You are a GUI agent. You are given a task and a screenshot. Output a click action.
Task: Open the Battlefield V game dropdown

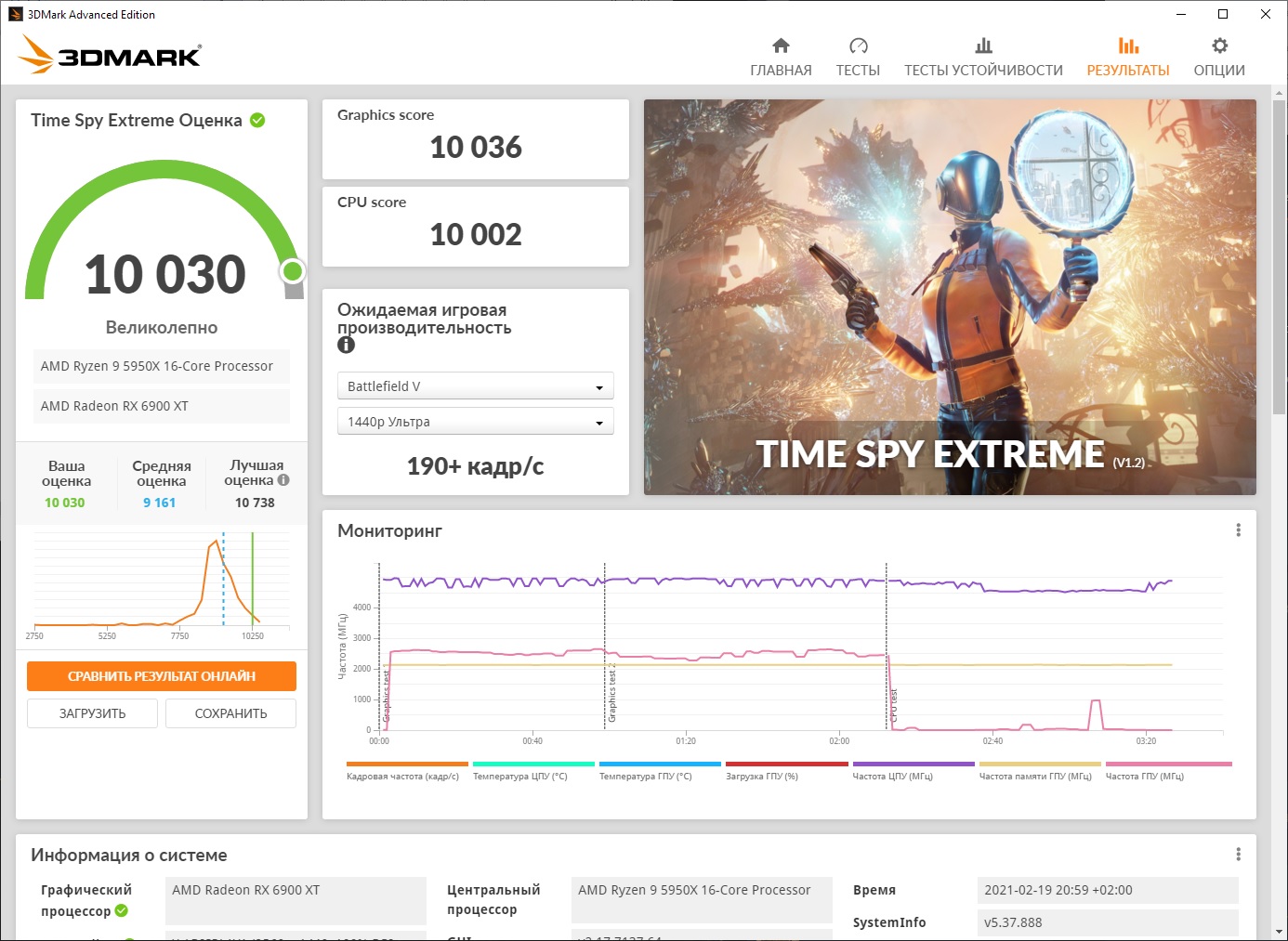475,386
